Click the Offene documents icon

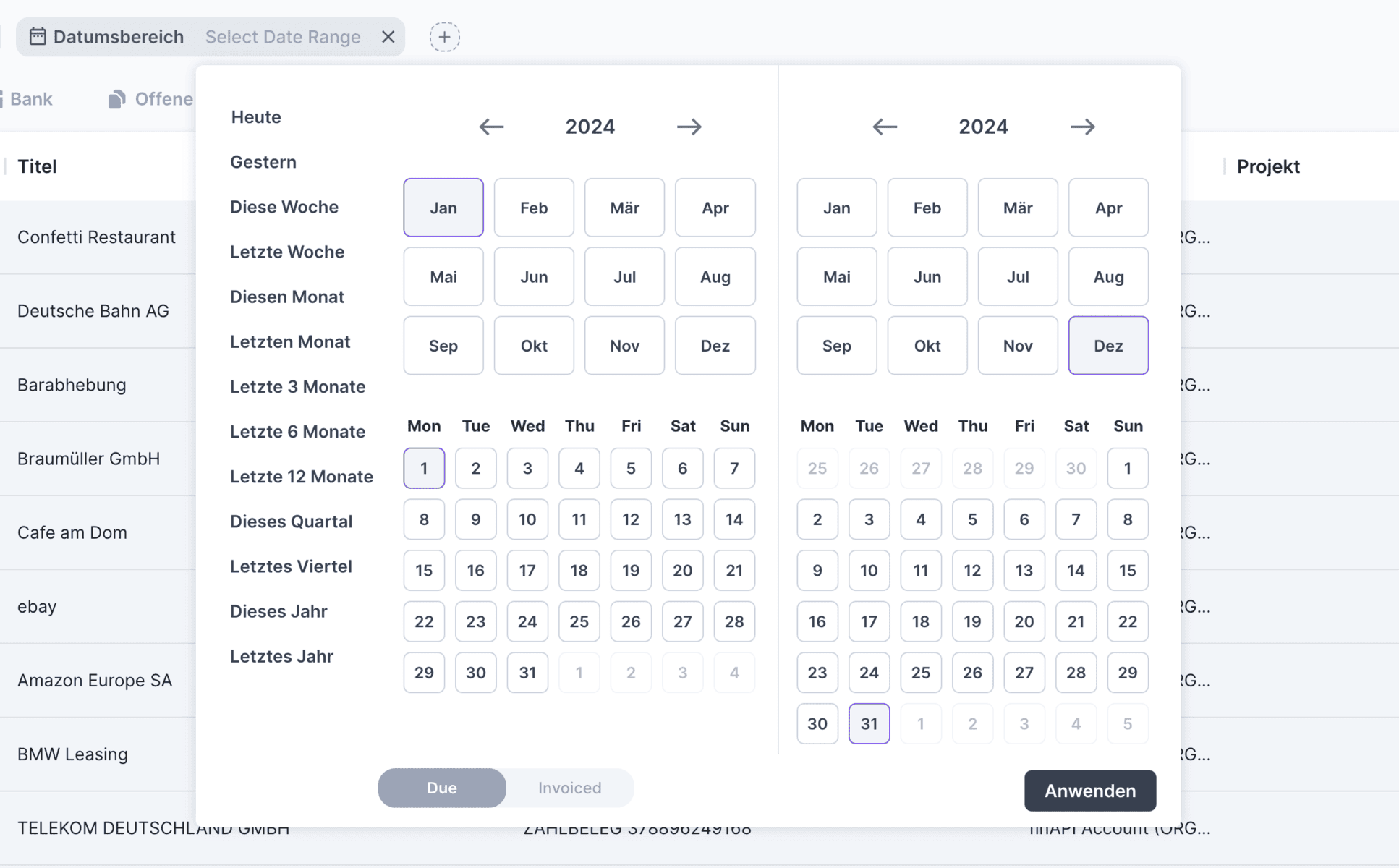[117, 99]
